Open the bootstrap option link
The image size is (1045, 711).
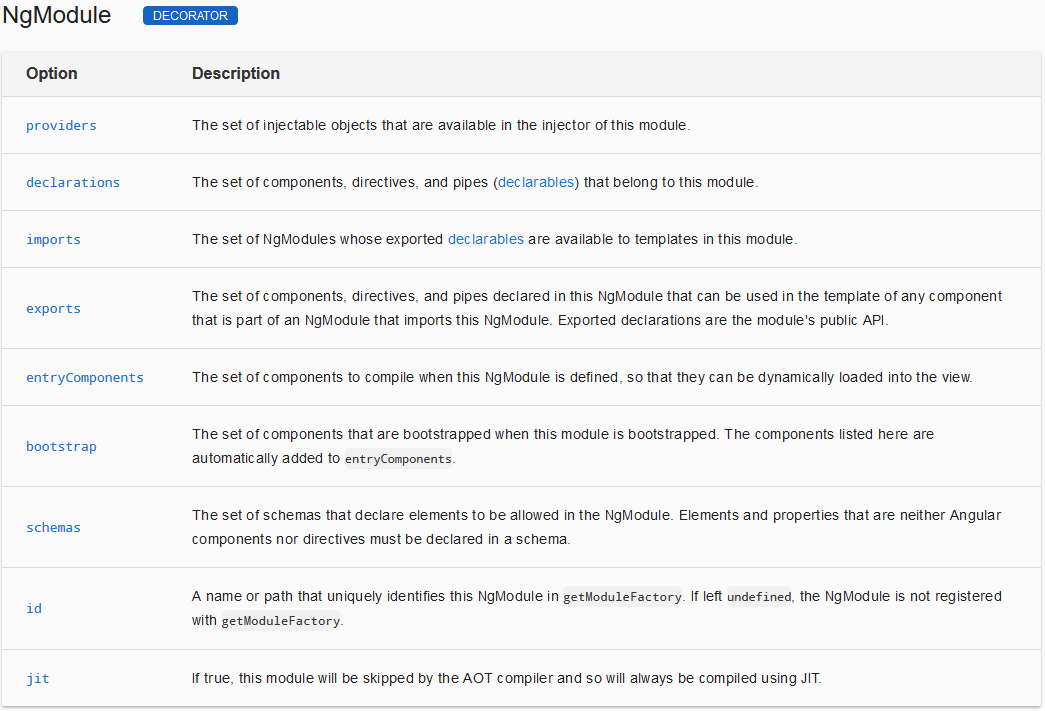(61, 446)
